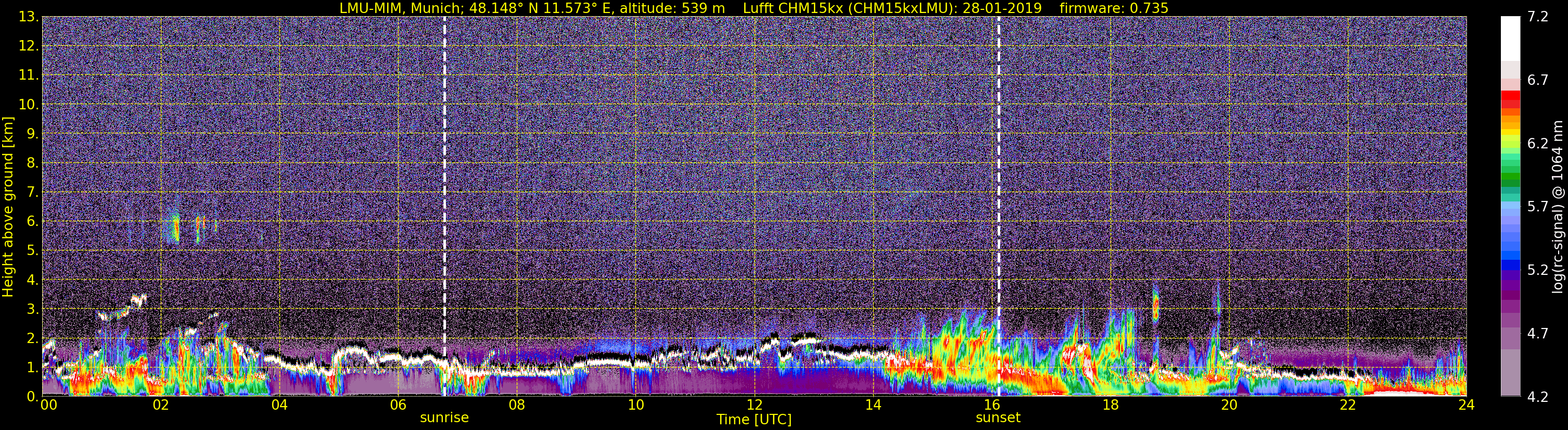Click the '6.2' colorbar value

tap(1538, 143)
